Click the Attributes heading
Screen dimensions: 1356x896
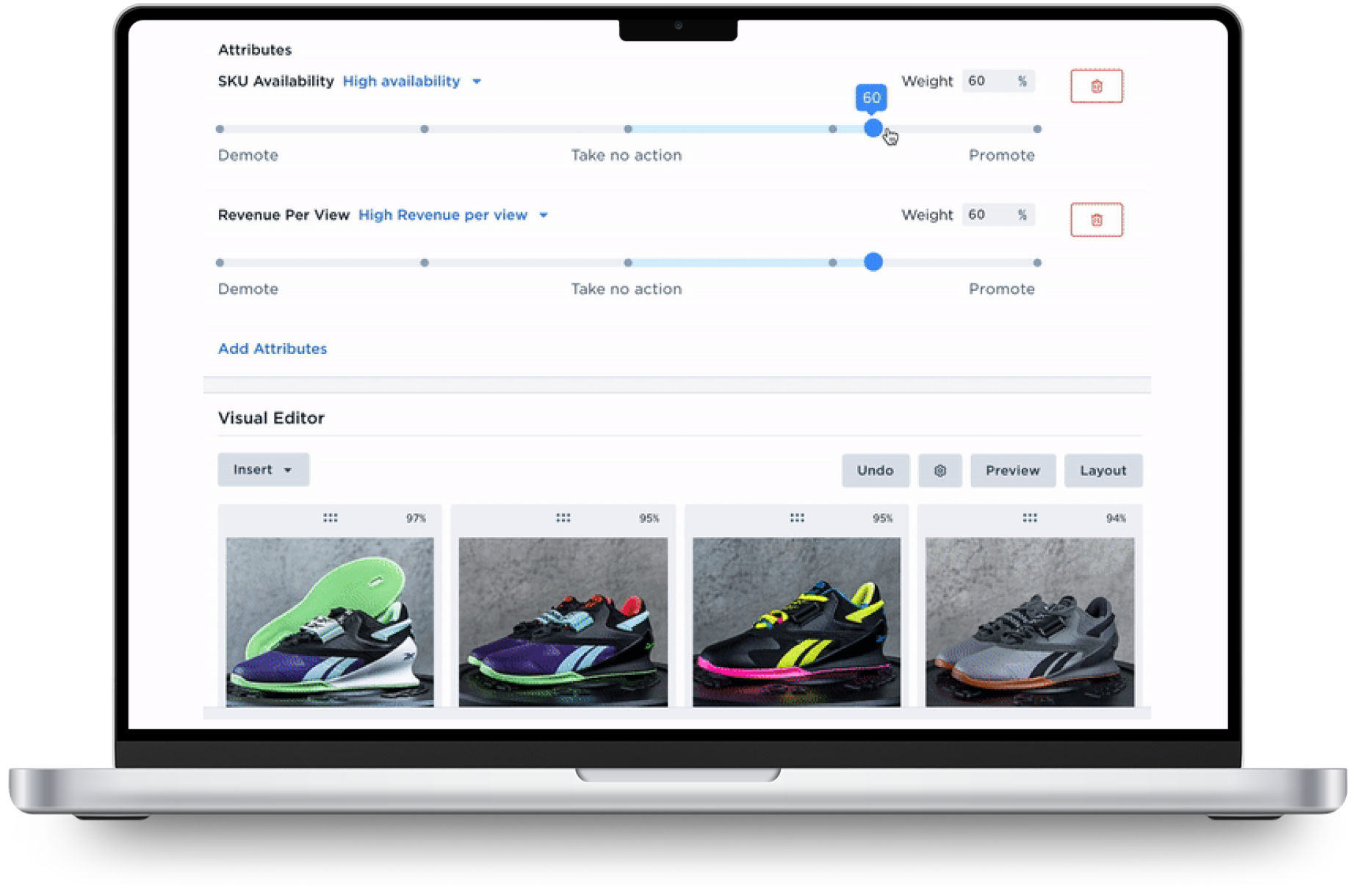[254, 50]
